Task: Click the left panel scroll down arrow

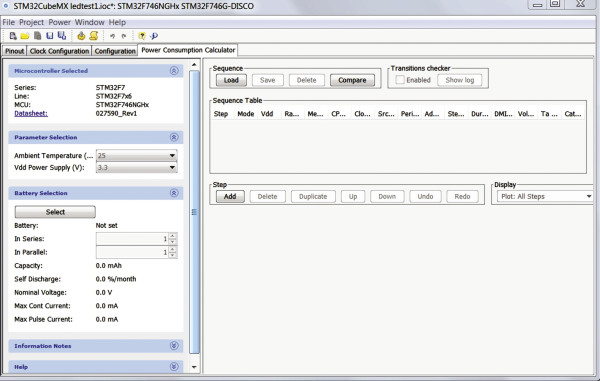Action: [x=194, y=367]
